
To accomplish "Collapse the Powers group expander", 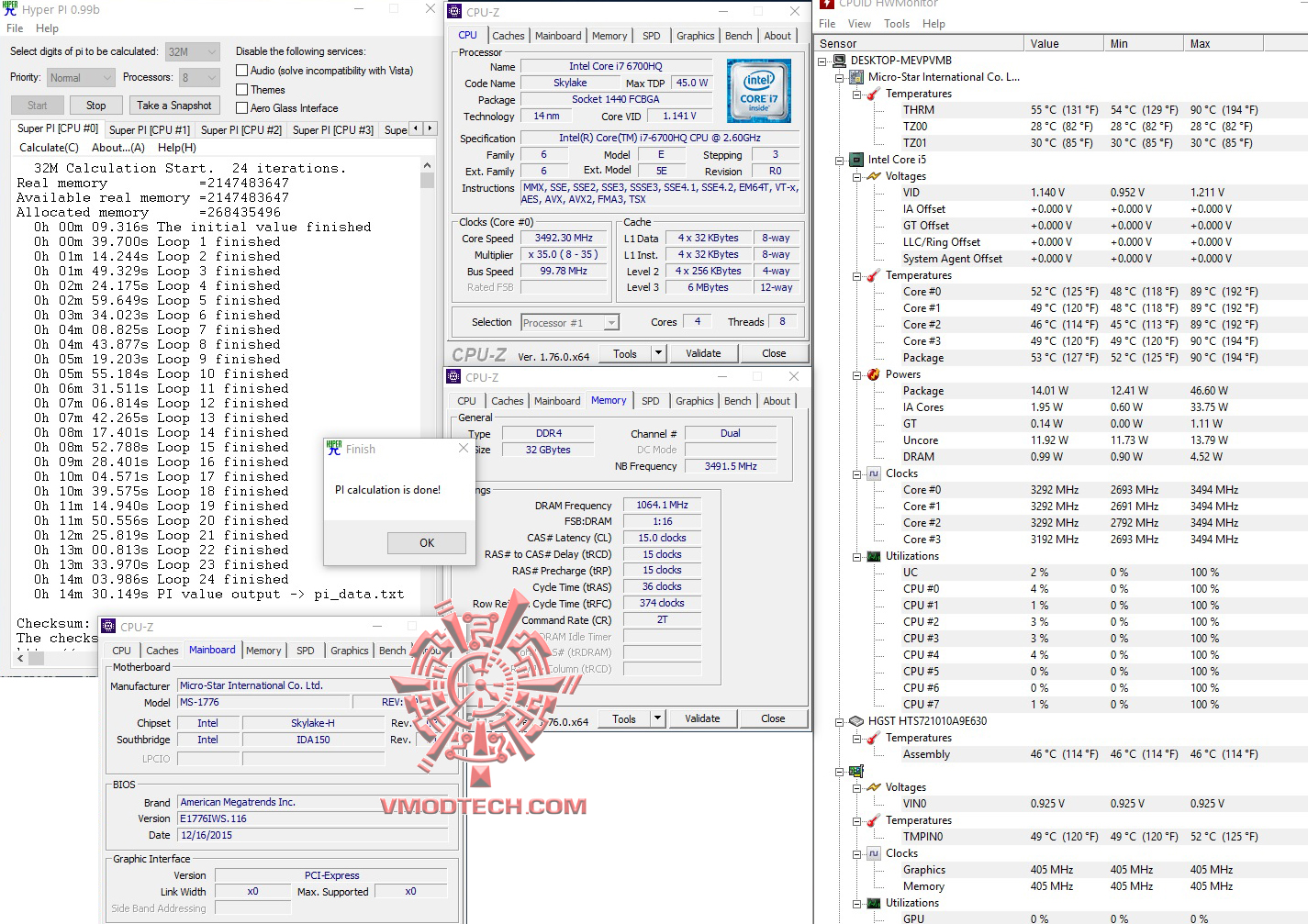I will pyautogui.click(x=856, y=375).
